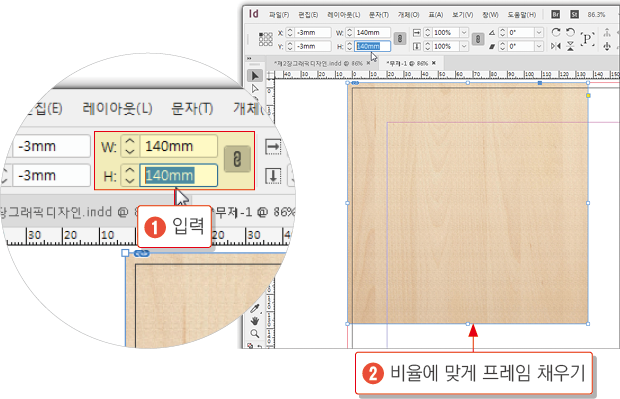Flip the frame horizontally
The width and height of the screenshot is (620, 399).
[556, 46]
